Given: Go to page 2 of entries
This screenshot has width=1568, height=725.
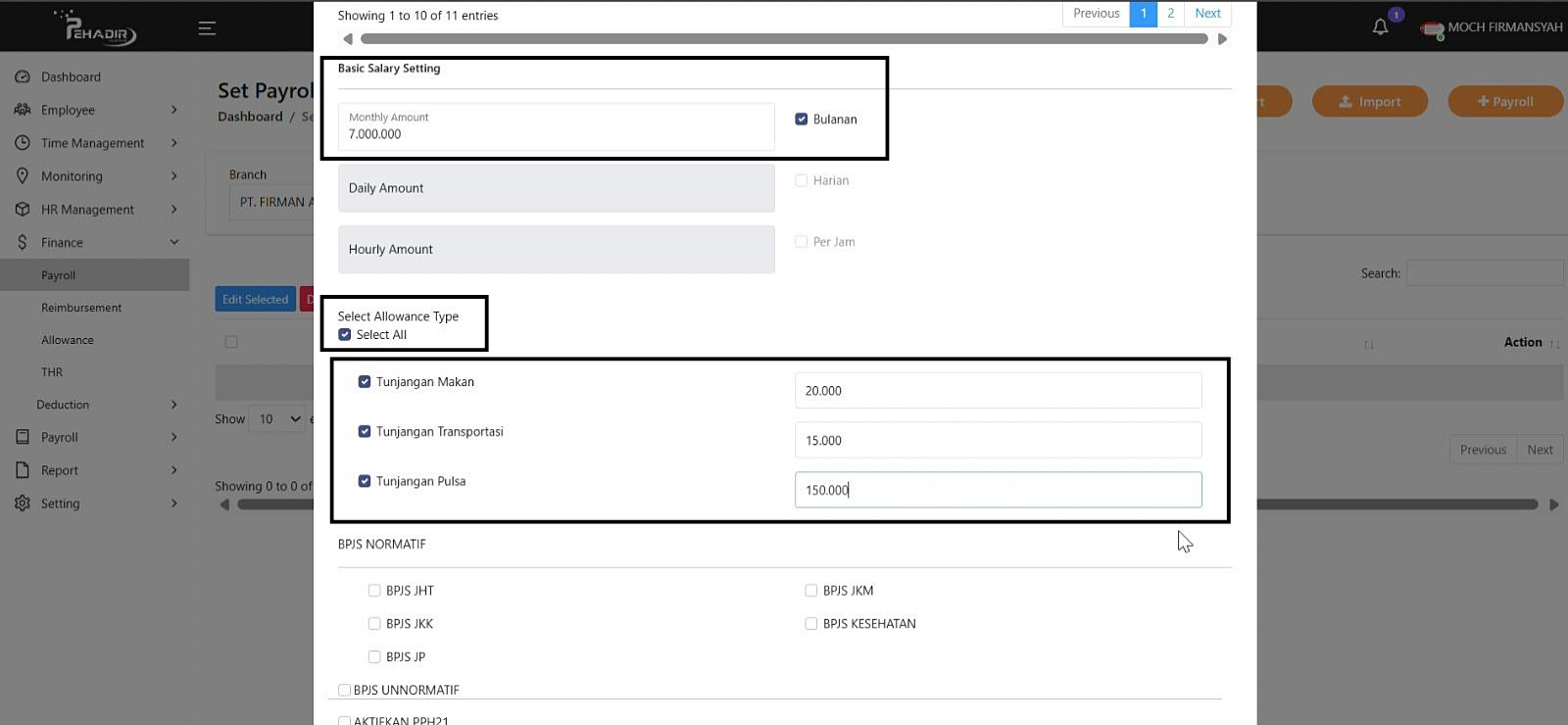Looking at the screenshot, I should (x=1170, y=14).
